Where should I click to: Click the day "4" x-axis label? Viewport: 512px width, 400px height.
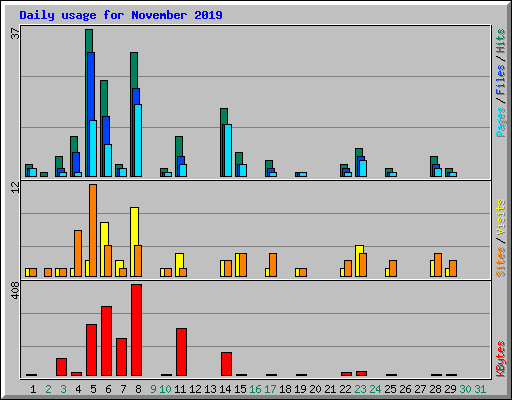click(78, 389)
